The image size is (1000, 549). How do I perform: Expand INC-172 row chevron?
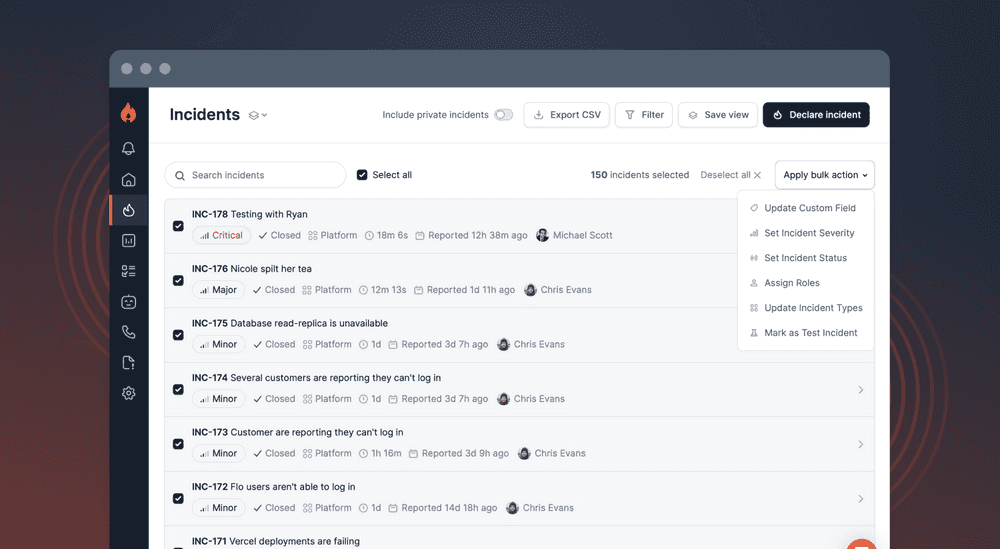[x=860, y=499]
